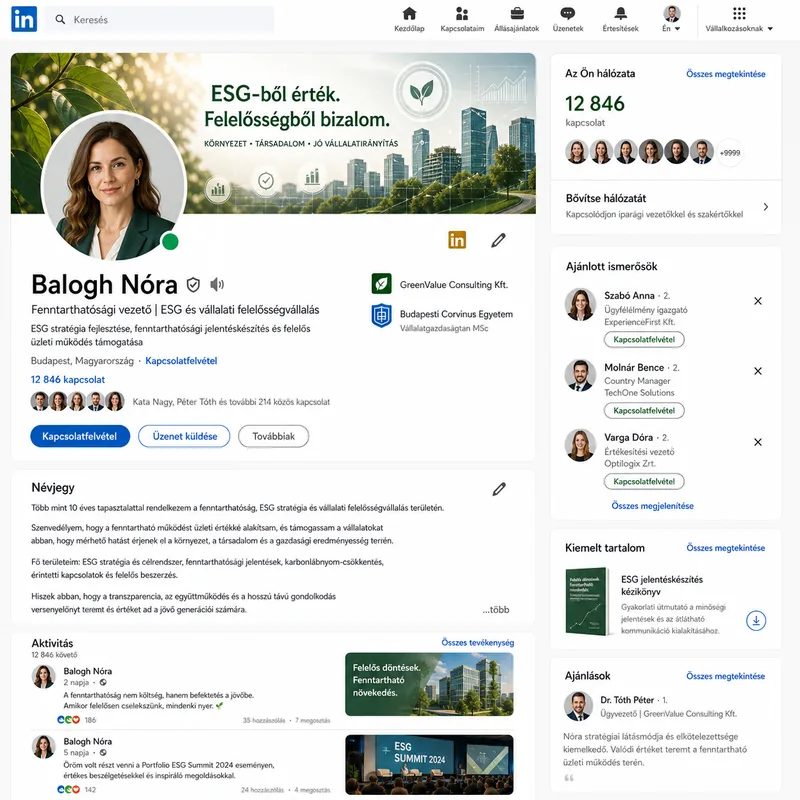Image resolution: width=800 pixels, height=800 pixels.
Task: Open Varga Dóra's avatar photo
Action: pyautogui.click(x=580, y=445)
